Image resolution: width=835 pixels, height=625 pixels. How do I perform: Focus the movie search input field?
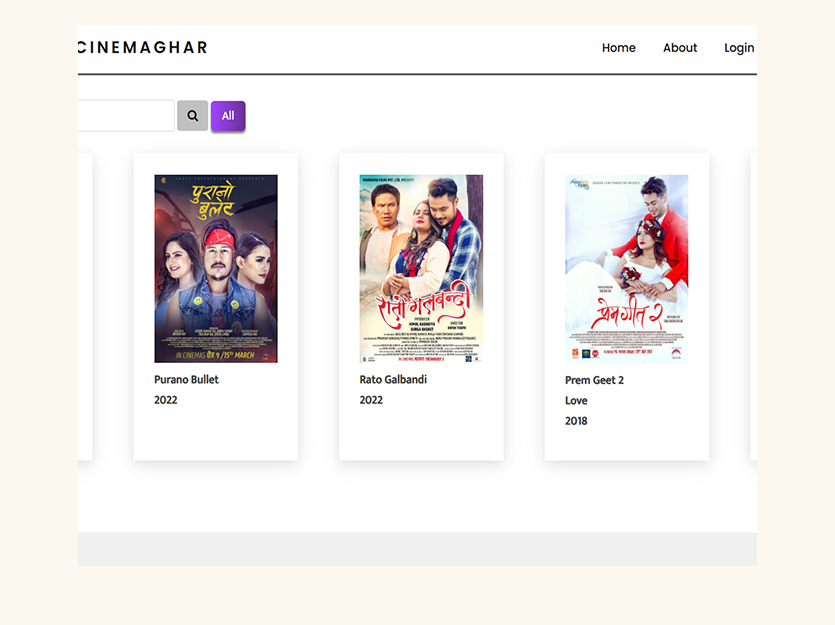(126, 116)
